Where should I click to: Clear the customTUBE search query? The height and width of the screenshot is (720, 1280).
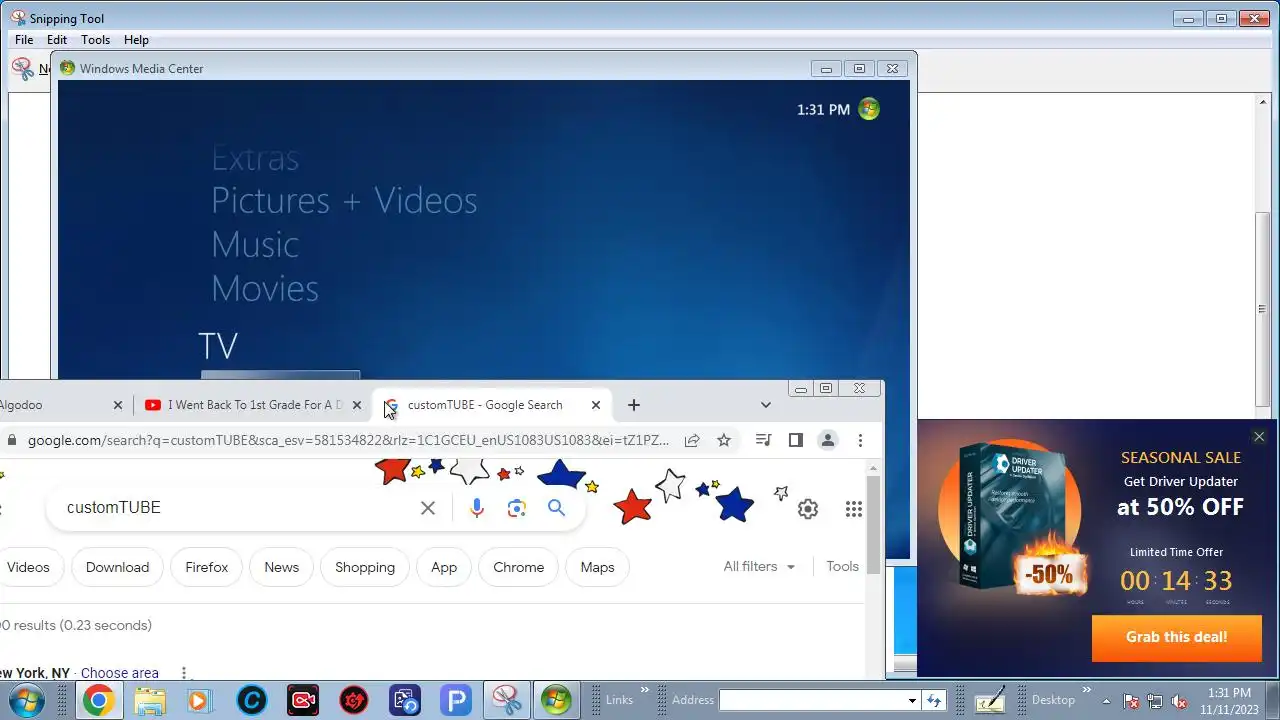coord(428,508)
